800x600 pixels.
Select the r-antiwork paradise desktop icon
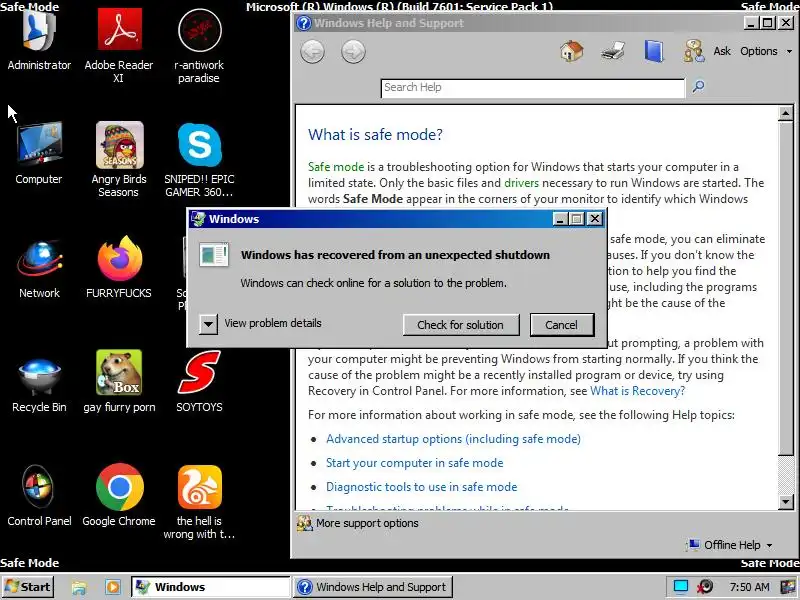[199, 46]
